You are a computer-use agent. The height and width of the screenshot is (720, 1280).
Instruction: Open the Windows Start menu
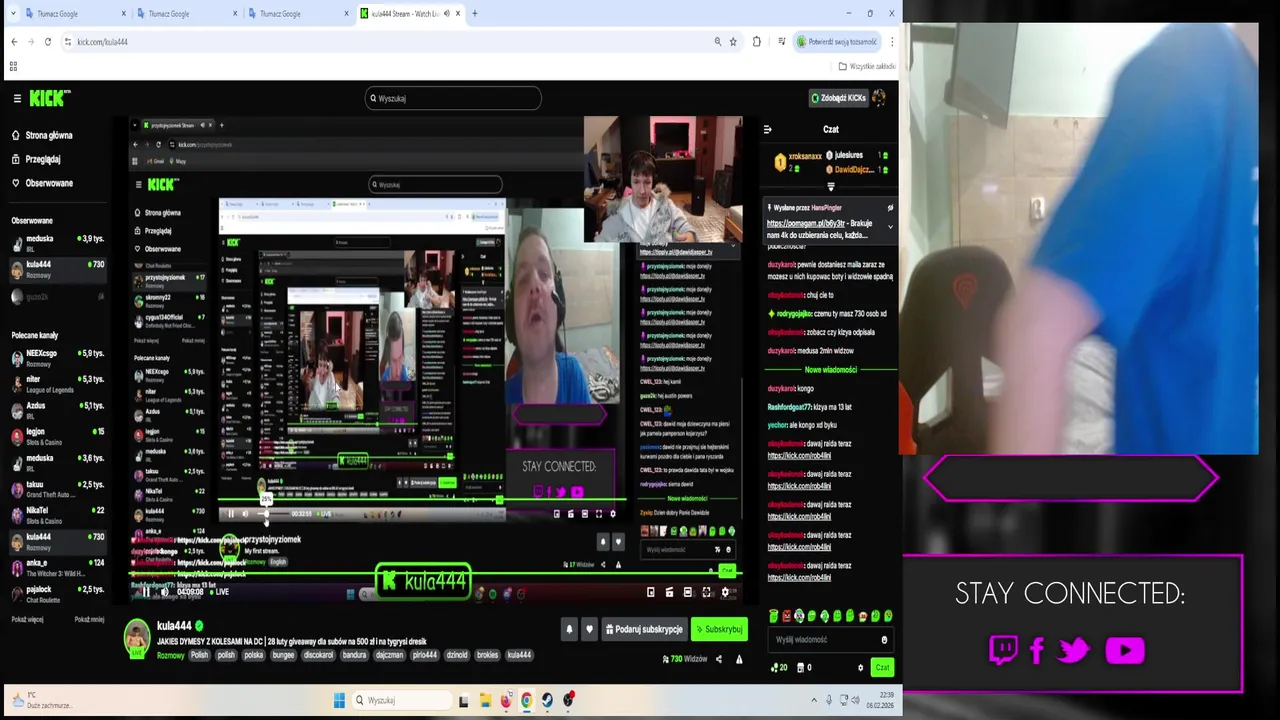[x=339, y=700]
